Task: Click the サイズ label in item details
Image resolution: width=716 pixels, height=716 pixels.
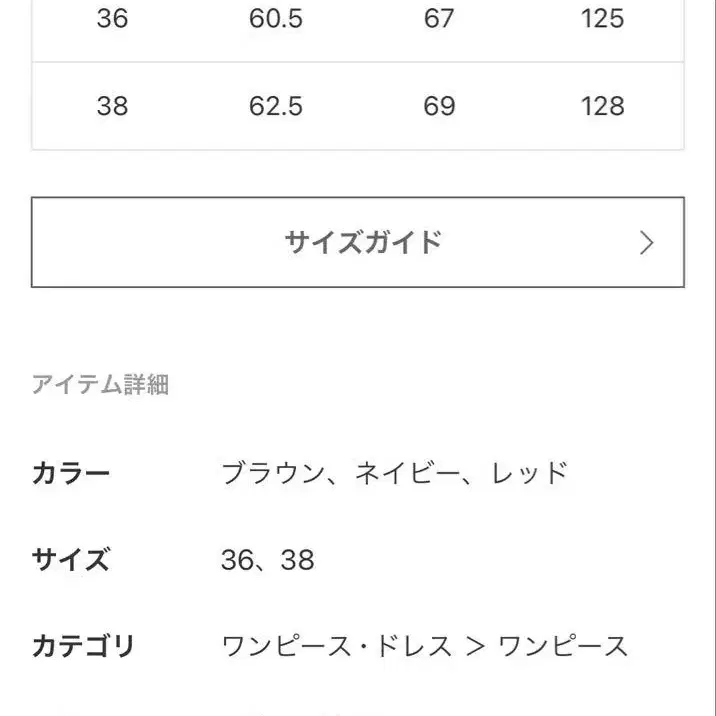Action: pyautogui.click(x=71, y=559)
